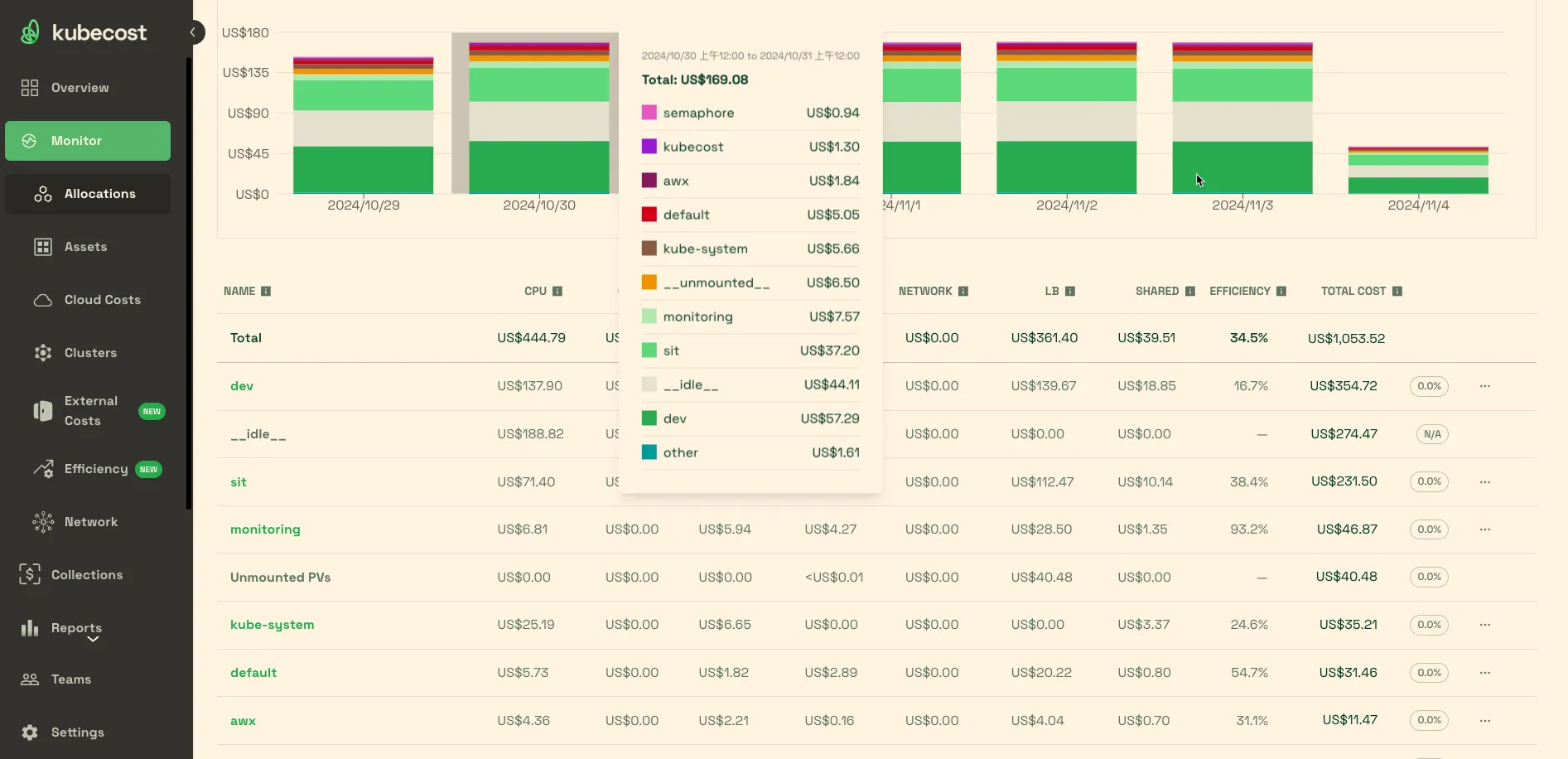Open the monitoring row options menu
Image resolution: width=1568 pixels, height=759 pixels.
coord(1485,529)
